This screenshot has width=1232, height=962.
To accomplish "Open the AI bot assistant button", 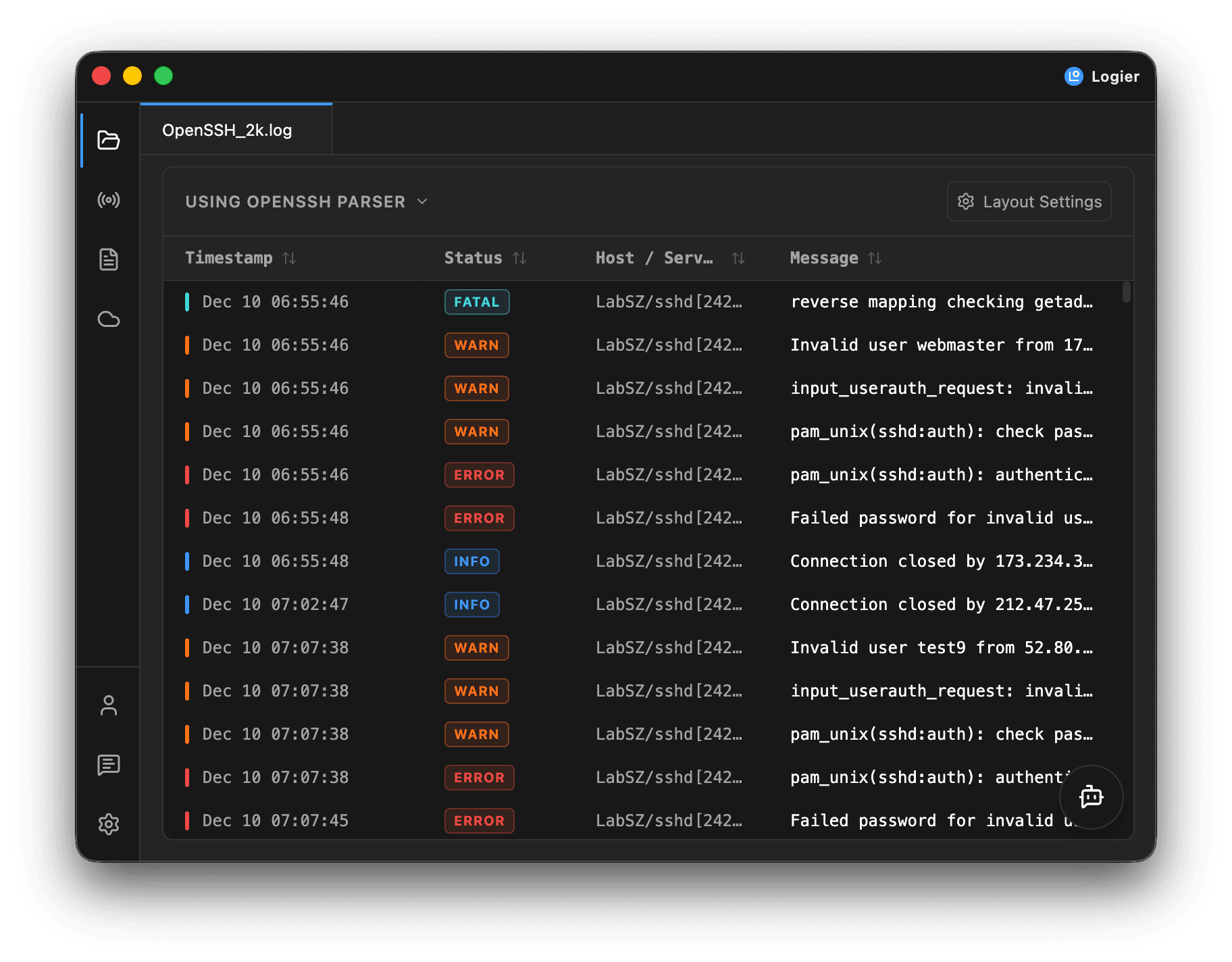I will (x=1091, y=797).
